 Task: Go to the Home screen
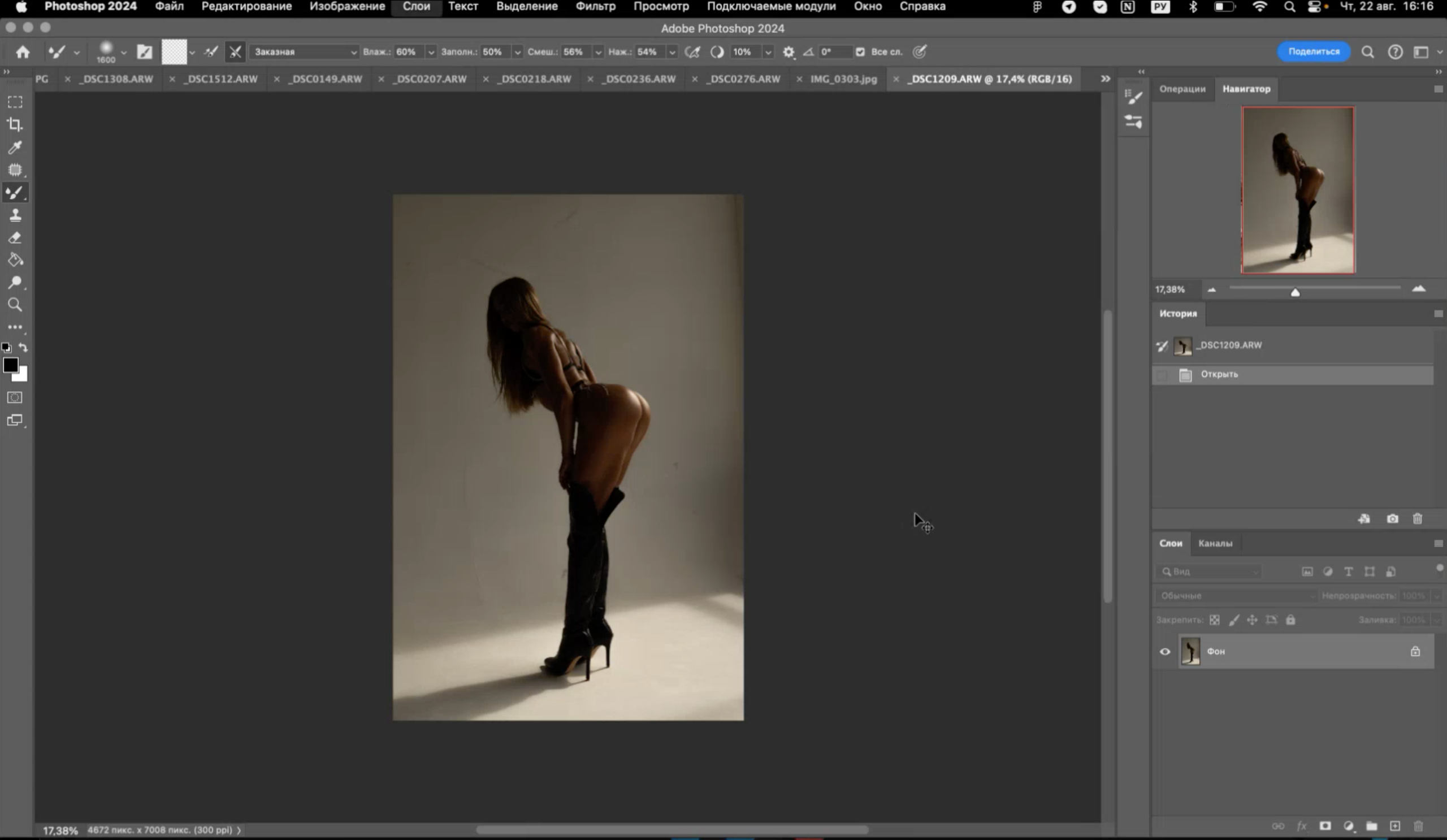click(x=23, y=52)
